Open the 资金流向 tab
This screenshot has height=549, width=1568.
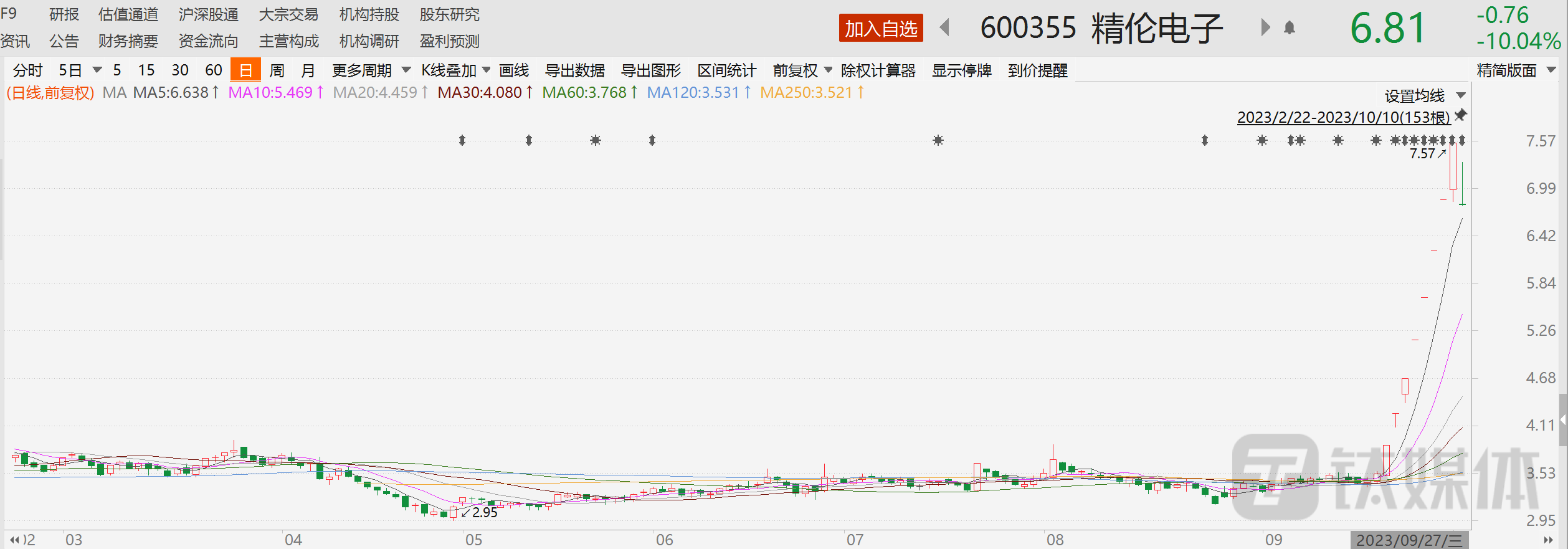coord(208,41)
